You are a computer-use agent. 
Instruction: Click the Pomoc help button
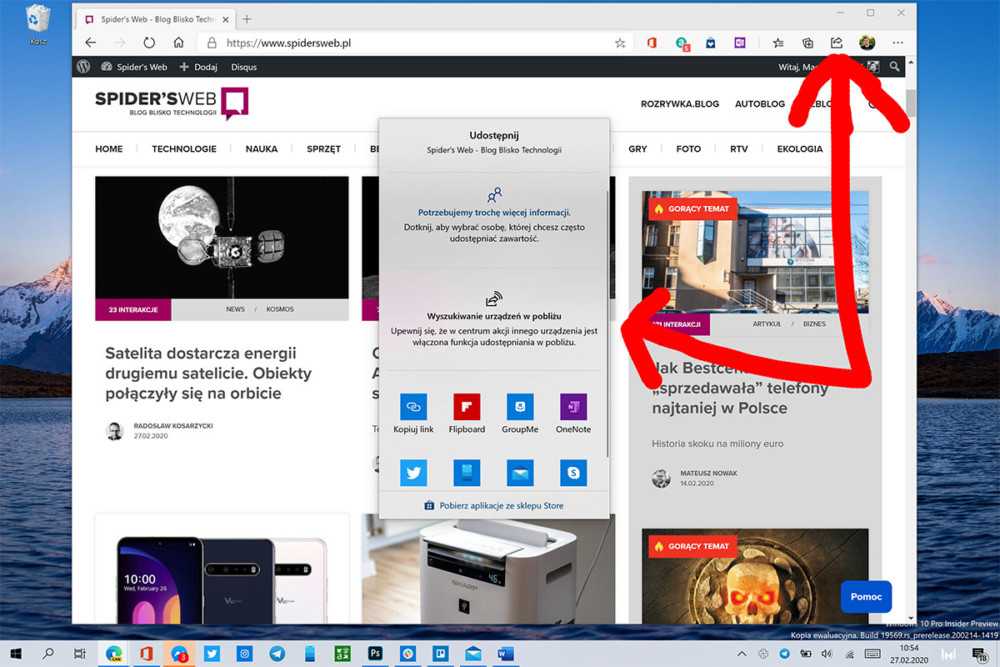[865, 597]
